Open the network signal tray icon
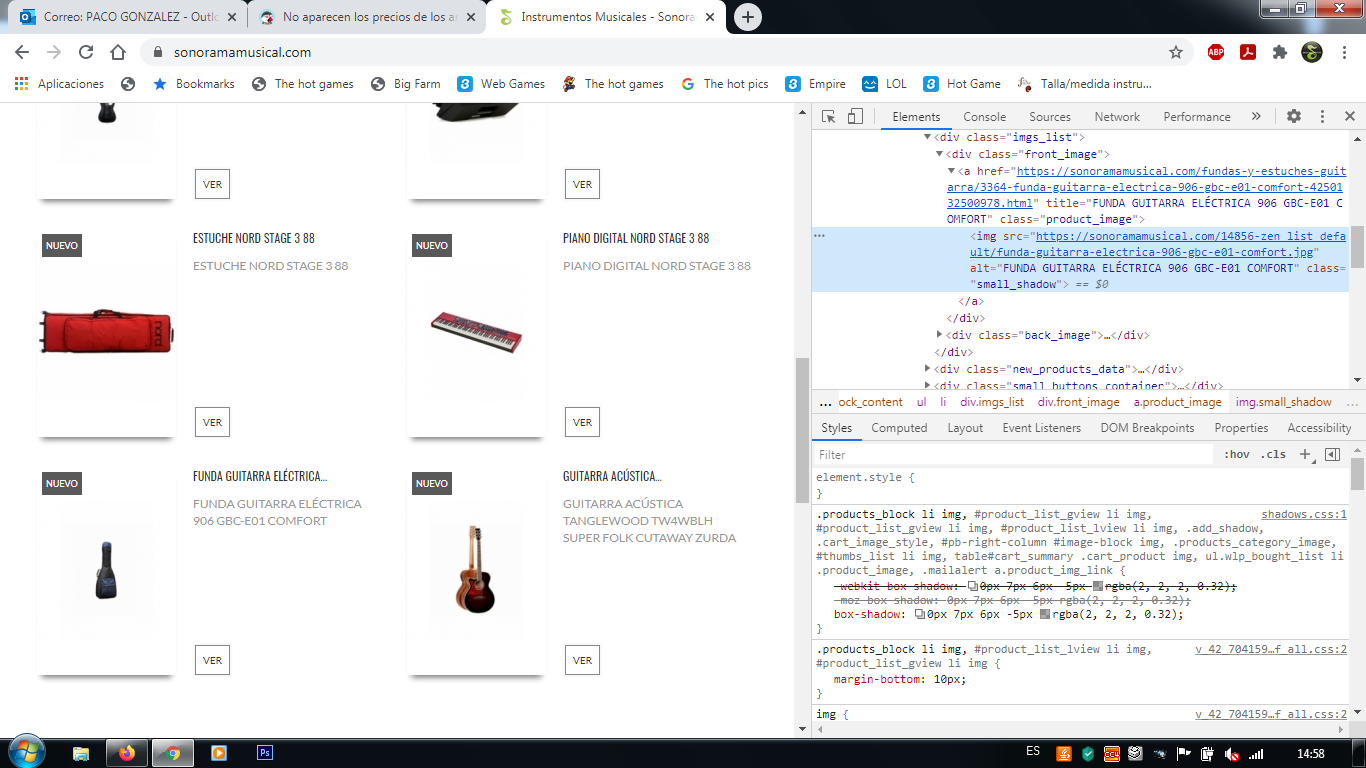The height and width of the screenshot is (768, 1366). pyautogui.click(x=1257, y=754)
